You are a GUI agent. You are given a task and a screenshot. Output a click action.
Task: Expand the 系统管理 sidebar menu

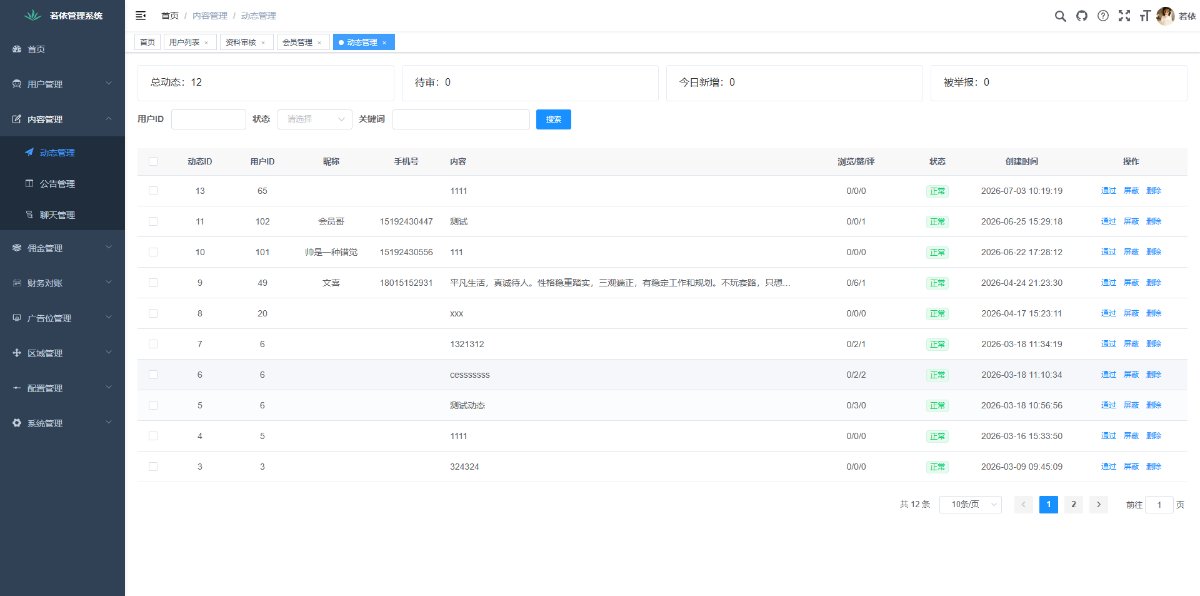[62, 423]
